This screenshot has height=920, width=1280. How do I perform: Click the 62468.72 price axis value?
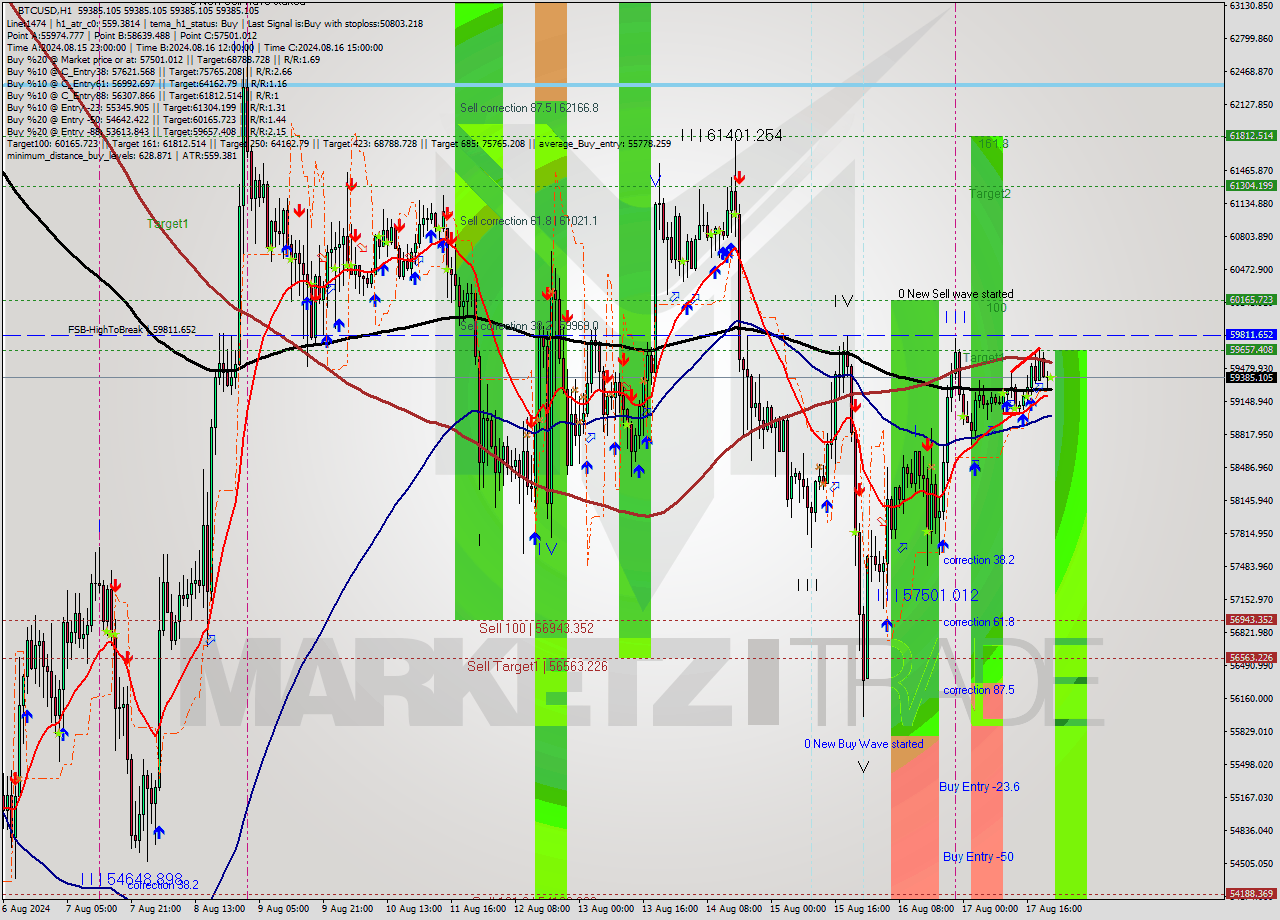(1250, 71)
